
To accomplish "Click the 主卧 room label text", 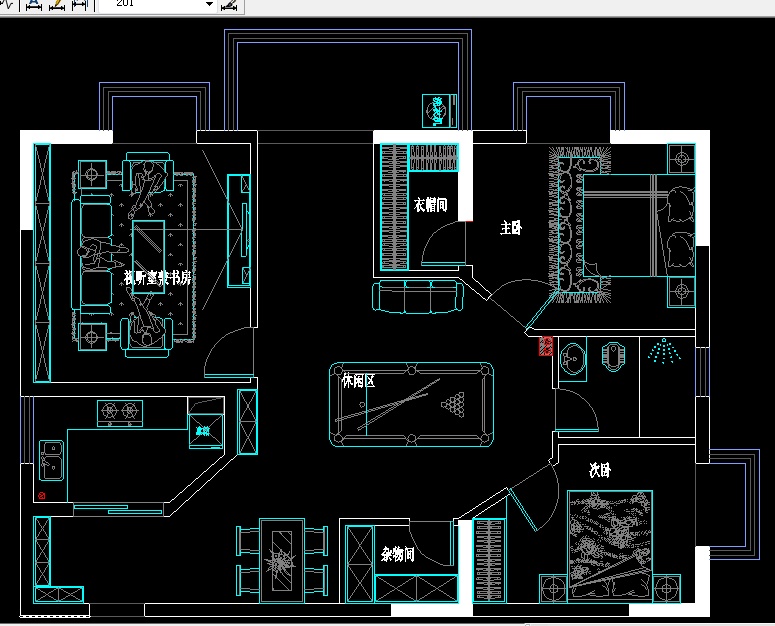I will click(511, 228).
